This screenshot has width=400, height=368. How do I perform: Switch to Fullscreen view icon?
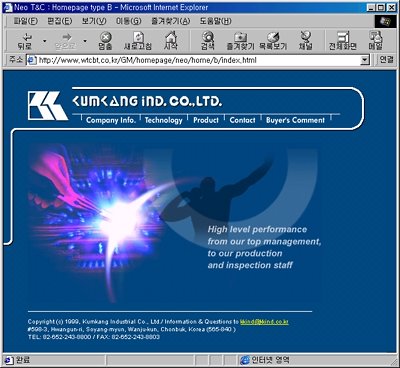point(343,37)
